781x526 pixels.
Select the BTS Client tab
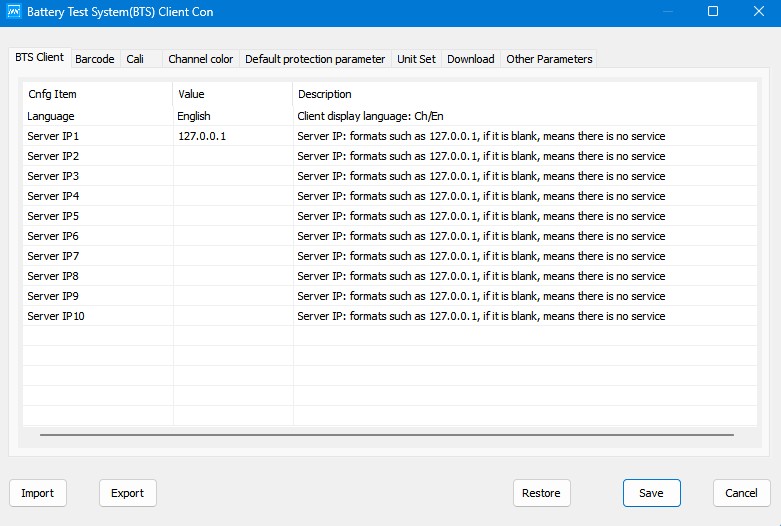tap(39, 57)
